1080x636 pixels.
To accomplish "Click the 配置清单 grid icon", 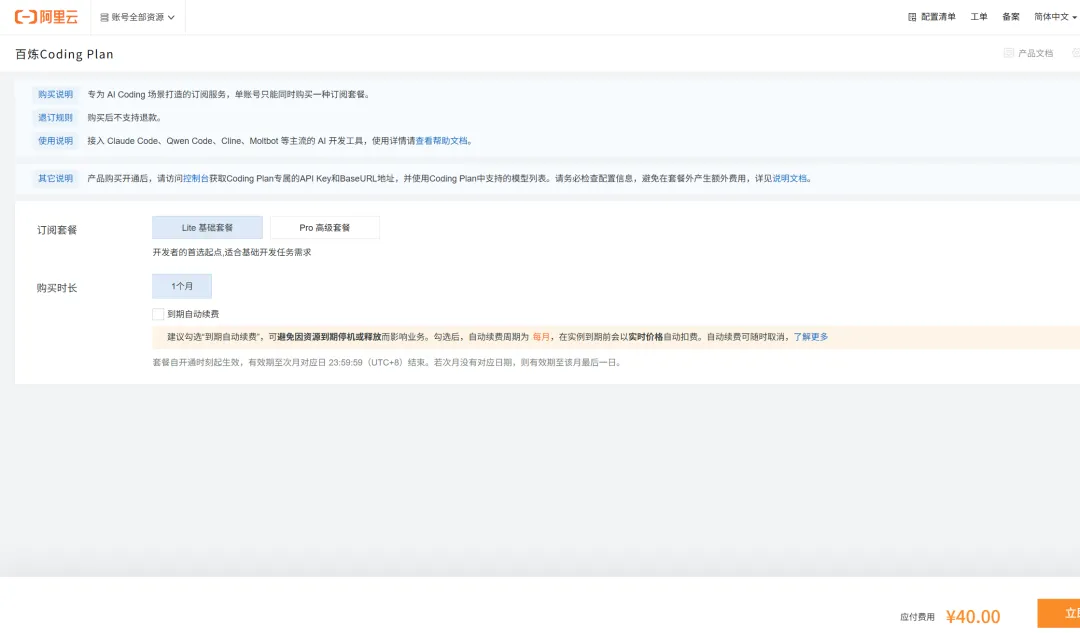I will coord(912,17).
